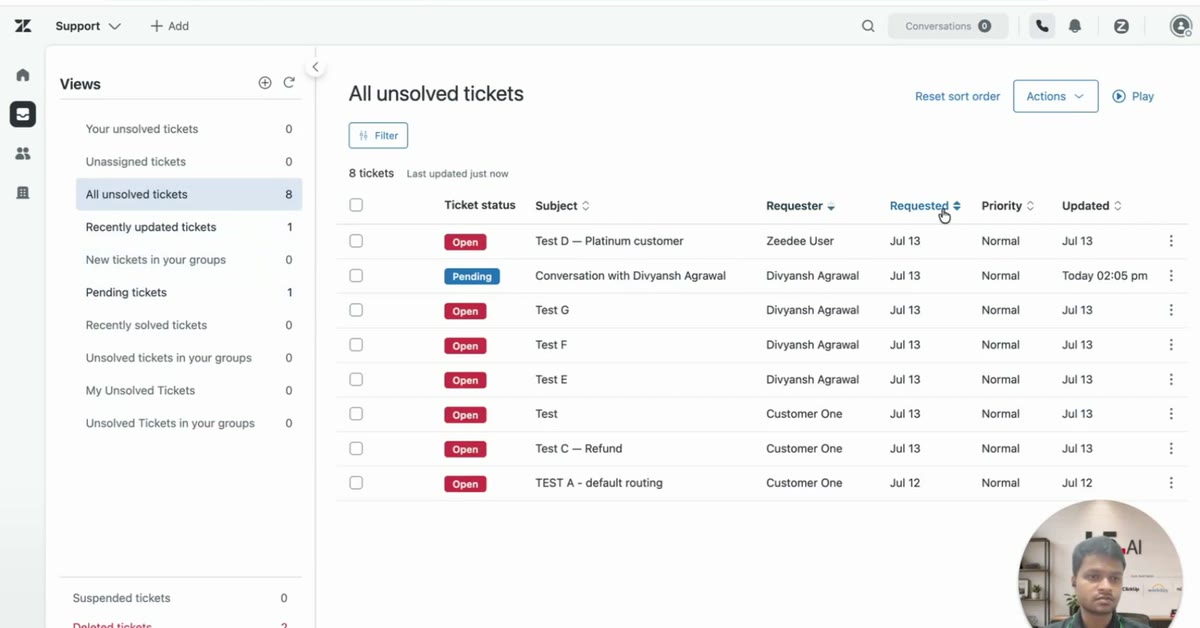1200x628 pixels.
Task: Check the Test D — Platinum customer ticket
Action: (x=356, y=241)
